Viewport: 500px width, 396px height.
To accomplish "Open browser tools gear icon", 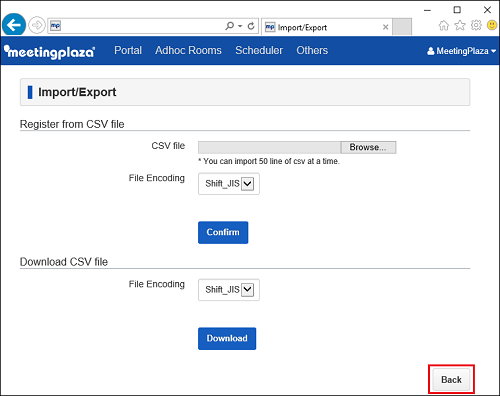I will click(x=476, y=25).
